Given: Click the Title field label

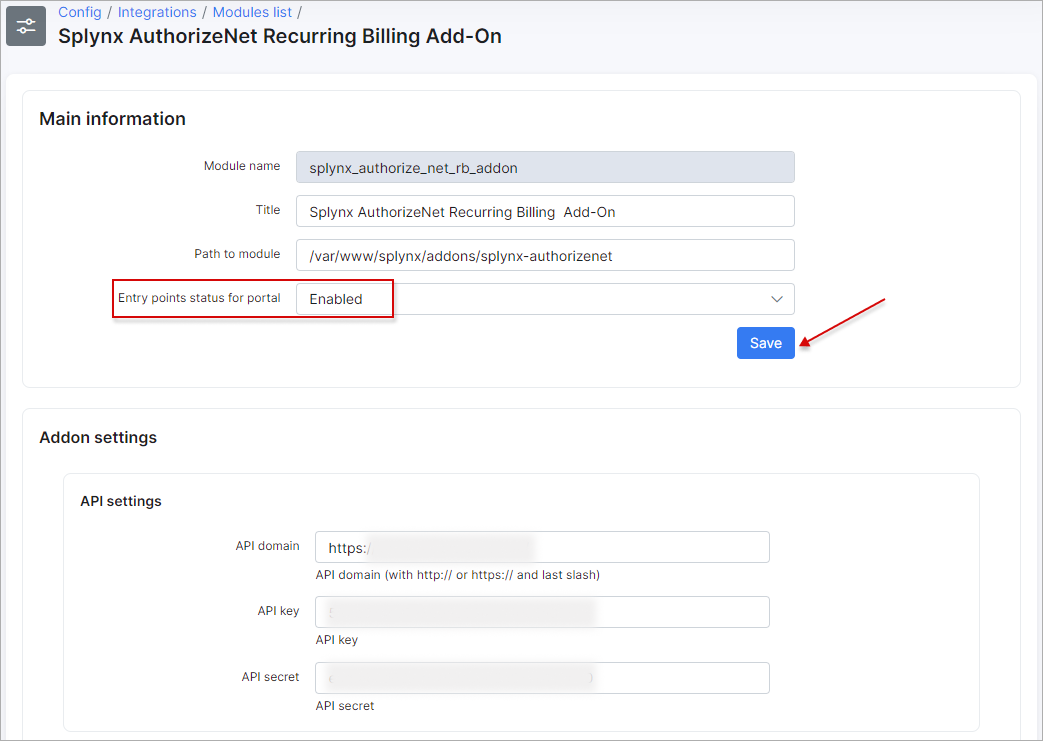Looking at the screenshot, I should (268, 210).
